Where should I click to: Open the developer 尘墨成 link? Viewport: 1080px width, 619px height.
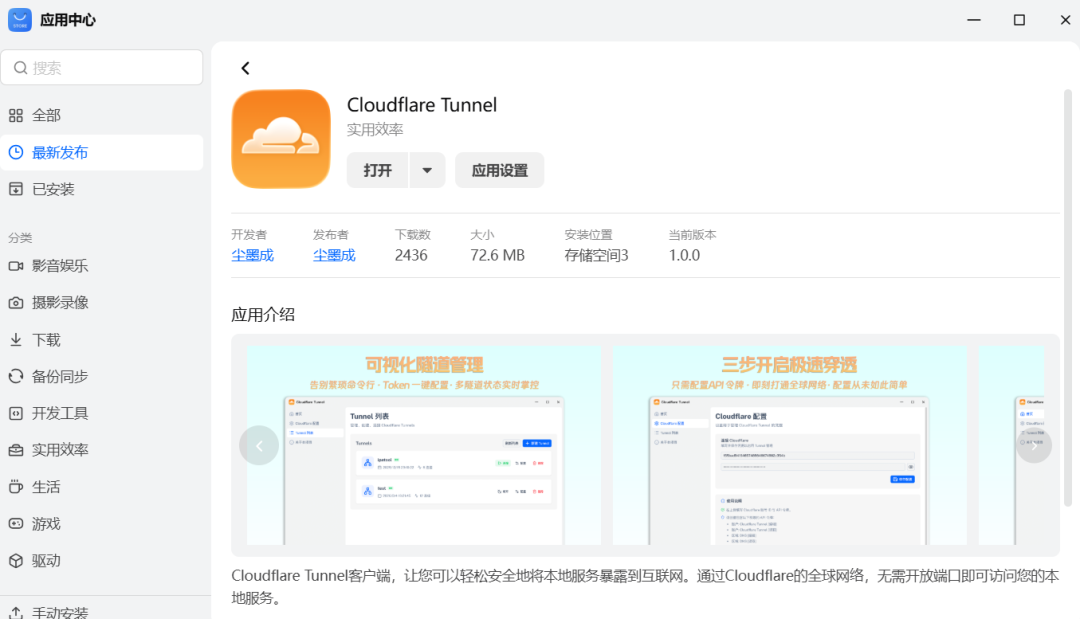point(252,255)
